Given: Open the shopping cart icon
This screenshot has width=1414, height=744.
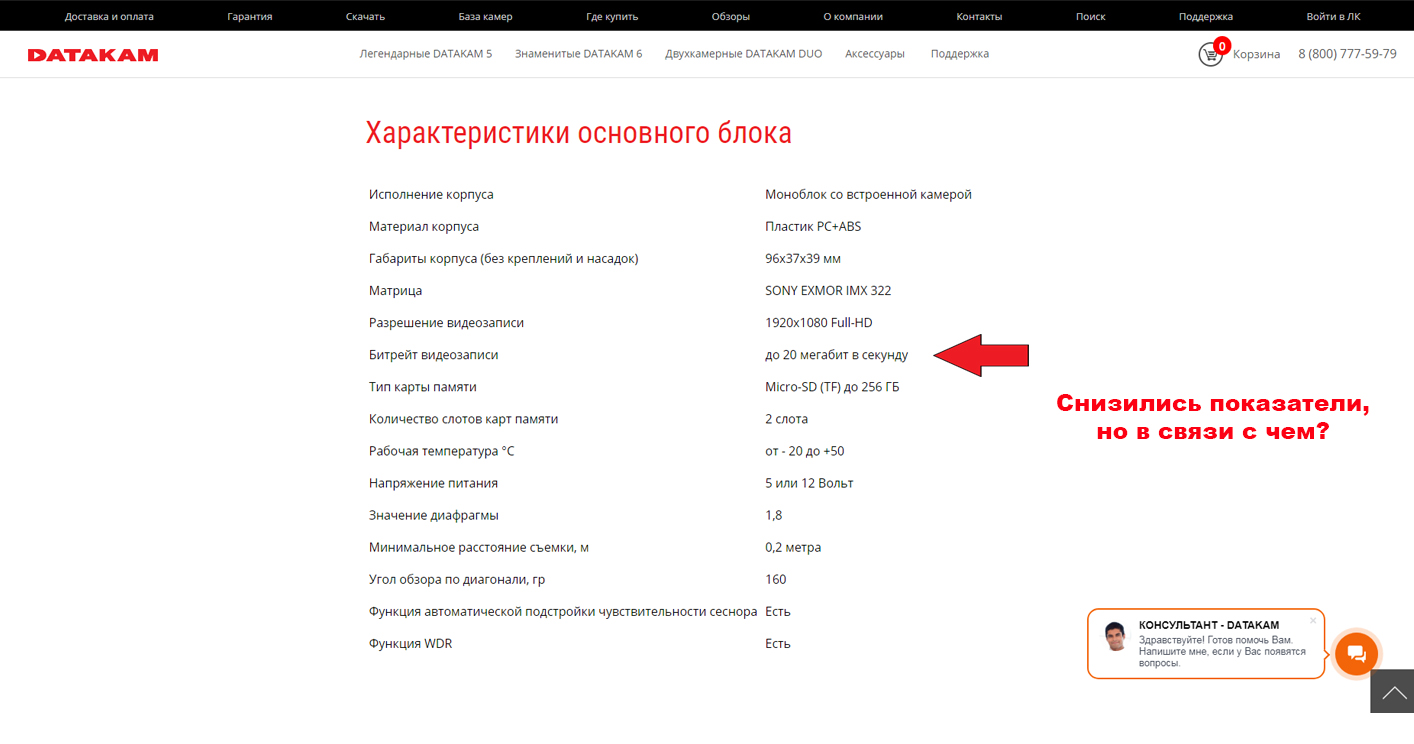Looking at the screenshot, I should 1210,54.
